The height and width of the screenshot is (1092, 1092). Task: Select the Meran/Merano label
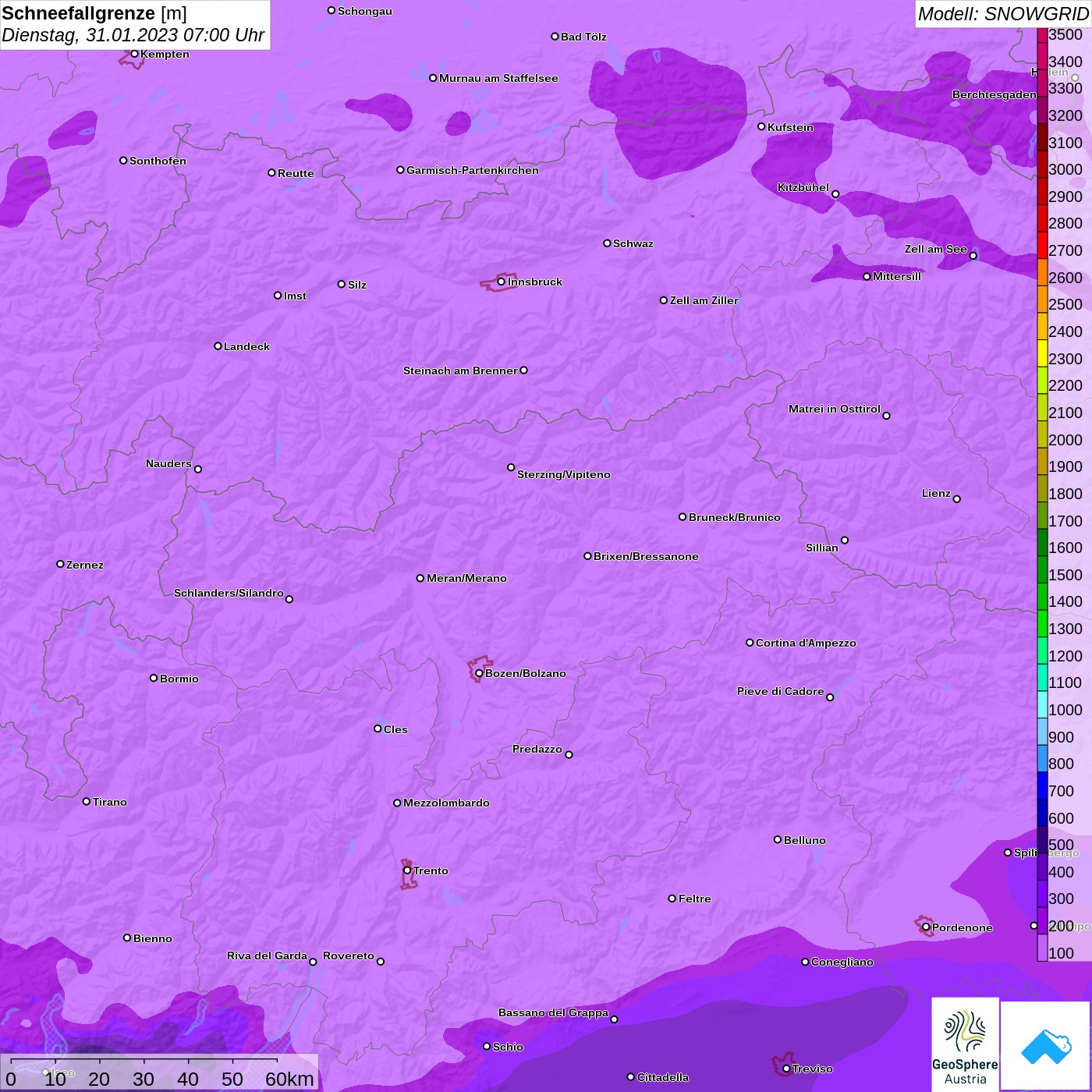coord(466,578)
